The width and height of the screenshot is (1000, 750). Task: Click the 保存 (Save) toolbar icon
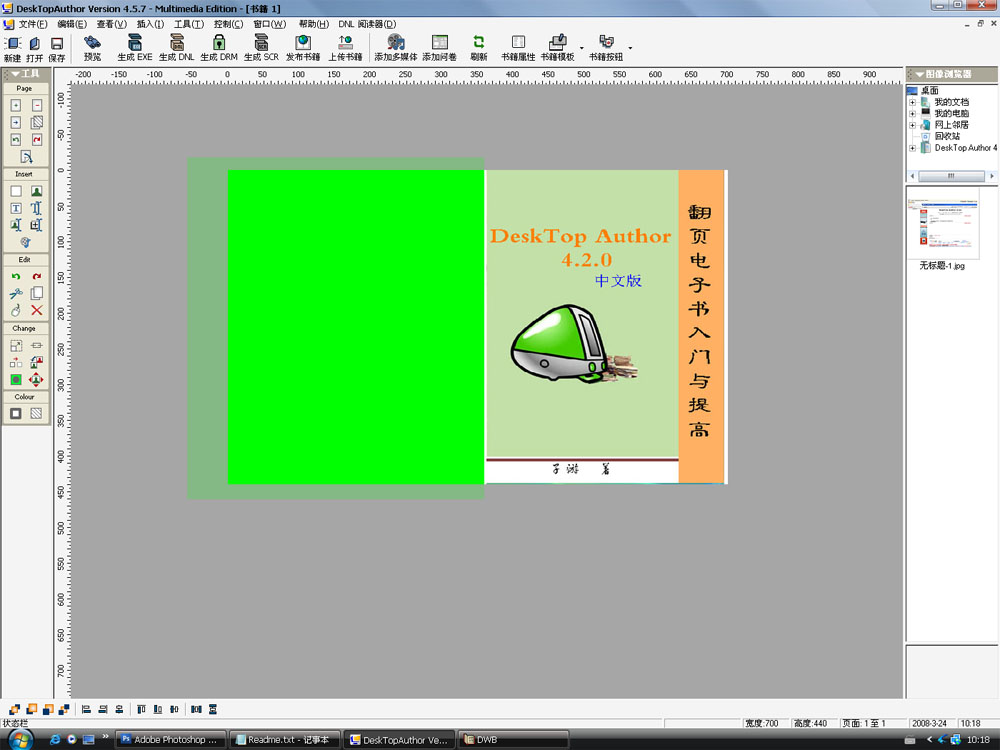57,43
